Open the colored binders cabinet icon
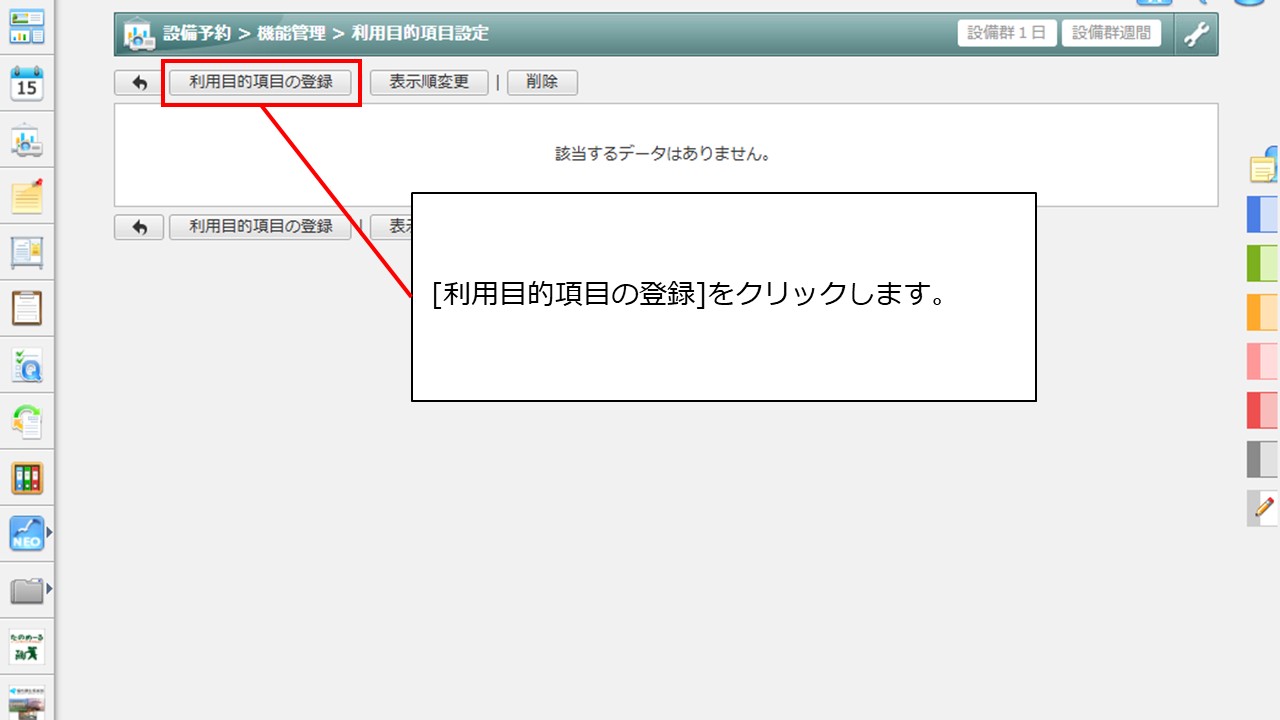 (x=27, y=478)
